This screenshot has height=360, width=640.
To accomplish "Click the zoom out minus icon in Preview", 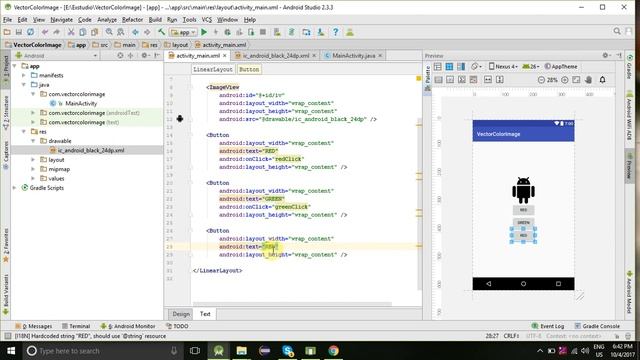I will 541,80.
